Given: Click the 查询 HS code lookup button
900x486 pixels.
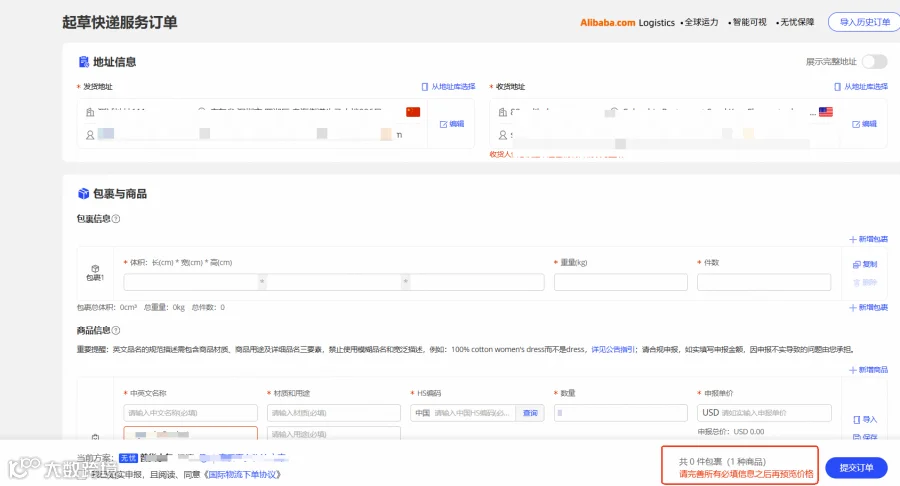Looking at the screenshot, I should pos(530,413).
